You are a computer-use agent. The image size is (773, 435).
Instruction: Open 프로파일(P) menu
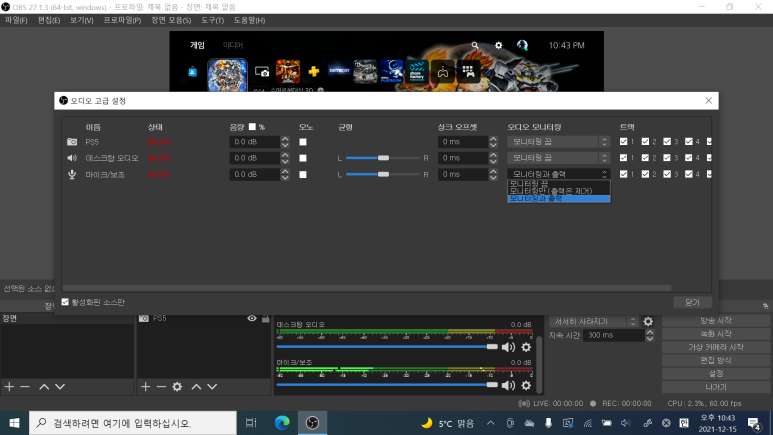122,20
